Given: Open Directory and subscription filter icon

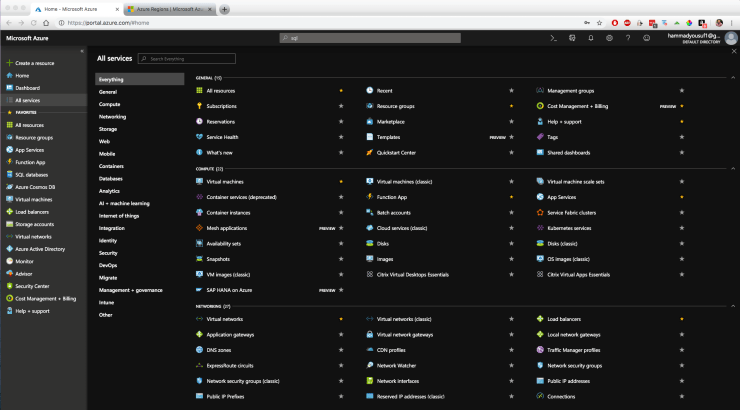Looking at the screenshot, I should (572, 38).
